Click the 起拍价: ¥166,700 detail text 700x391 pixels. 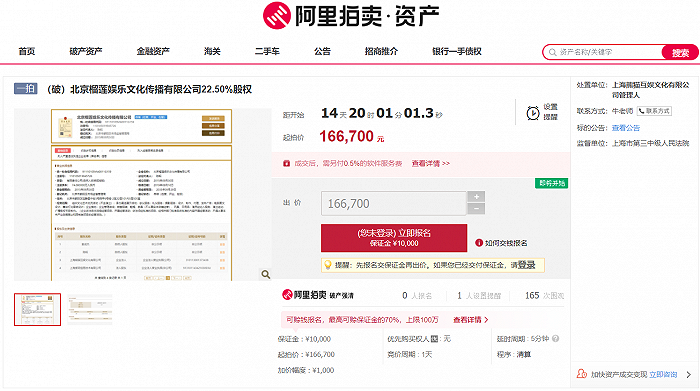coord(306,354)
